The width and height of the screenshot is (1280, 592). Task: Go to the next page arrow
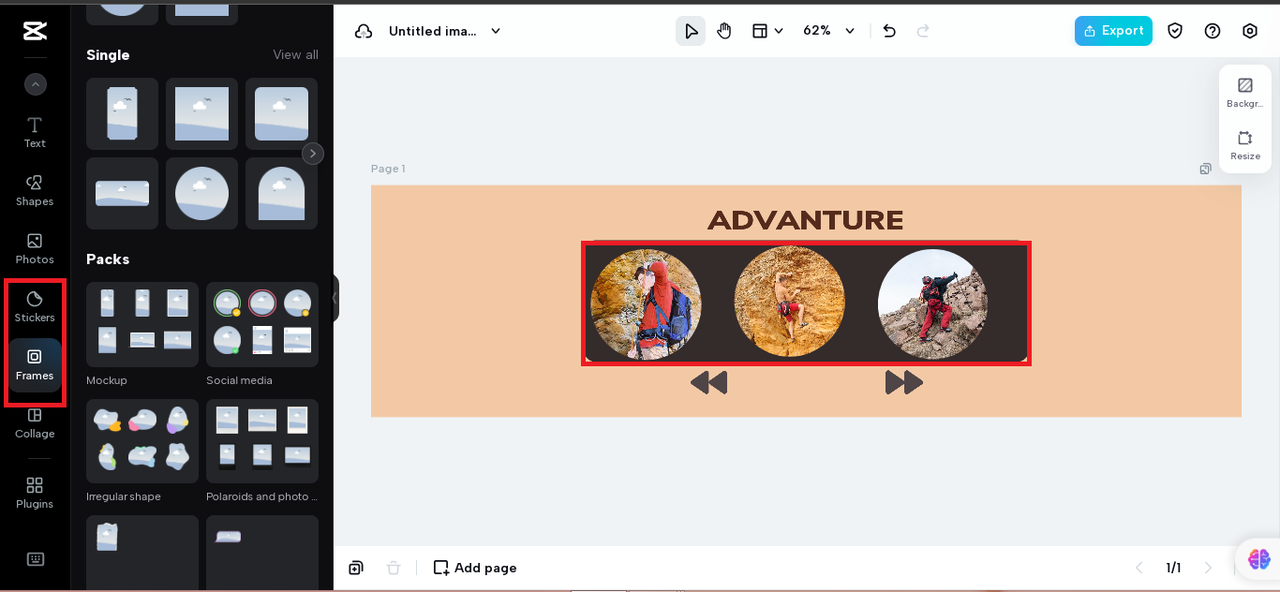pyautogui.click(x=1208, y=568)
